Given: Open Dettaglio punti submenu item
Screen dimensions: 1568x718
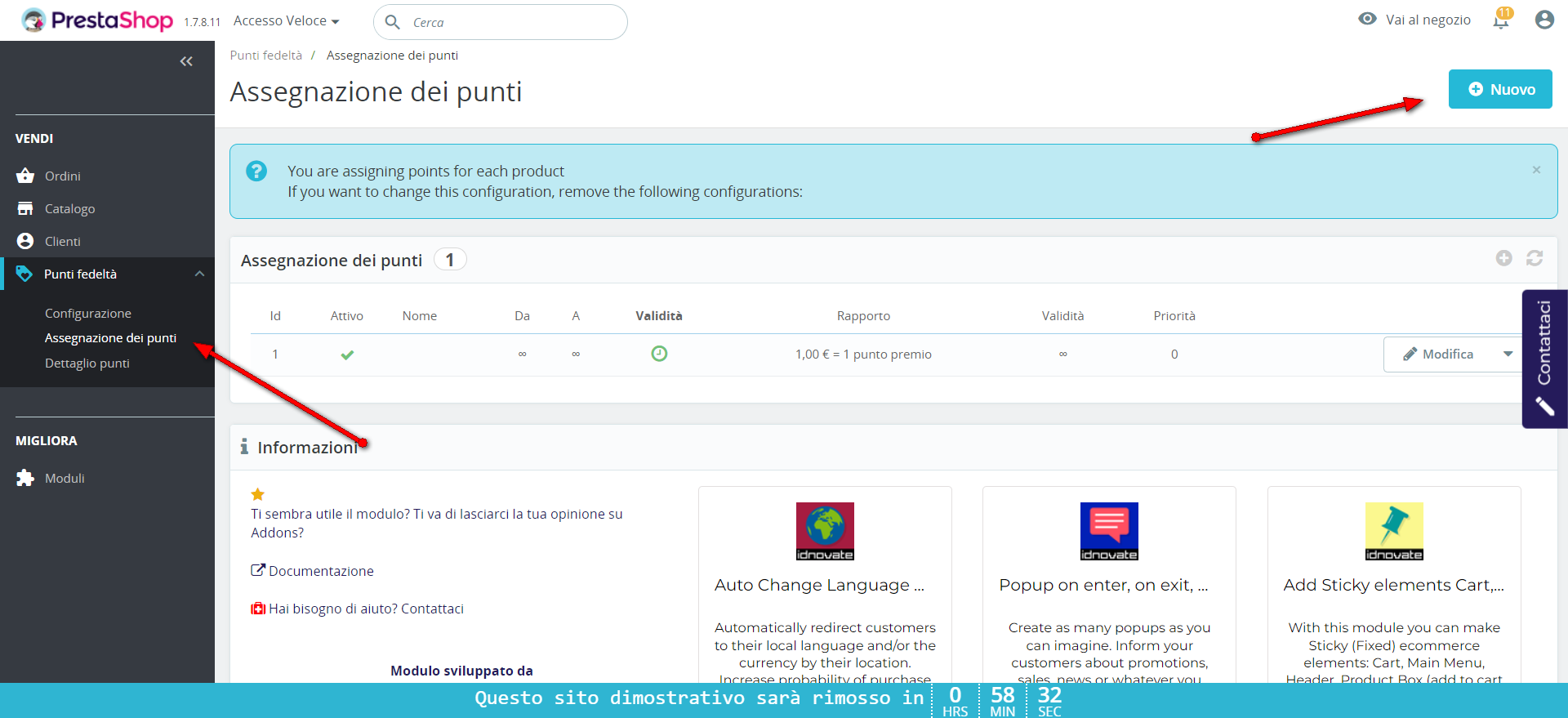Looking at the screenshot, I should click(x=87, y=363).
